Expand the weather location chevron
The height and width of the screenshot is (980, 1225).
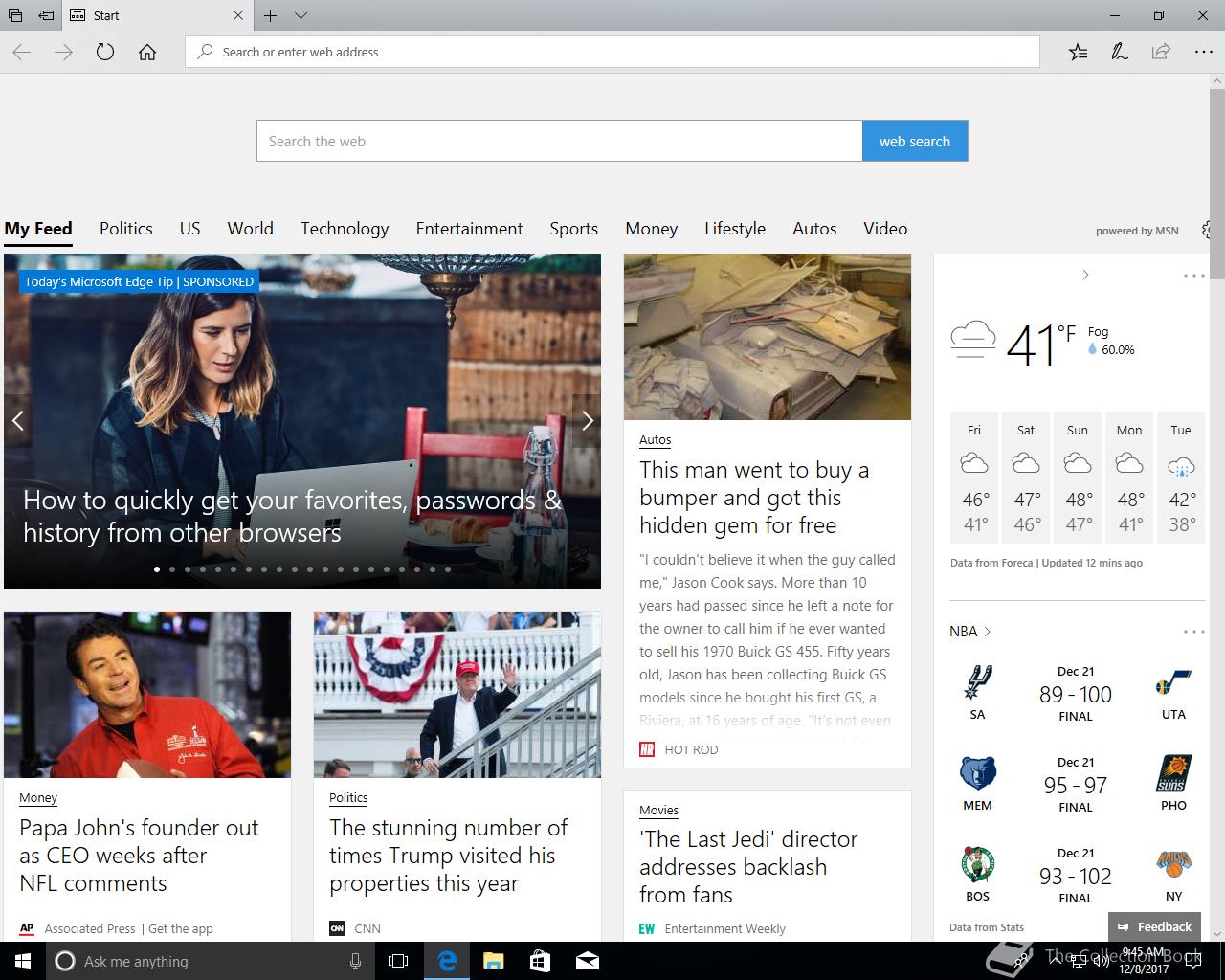point(1085,275)
